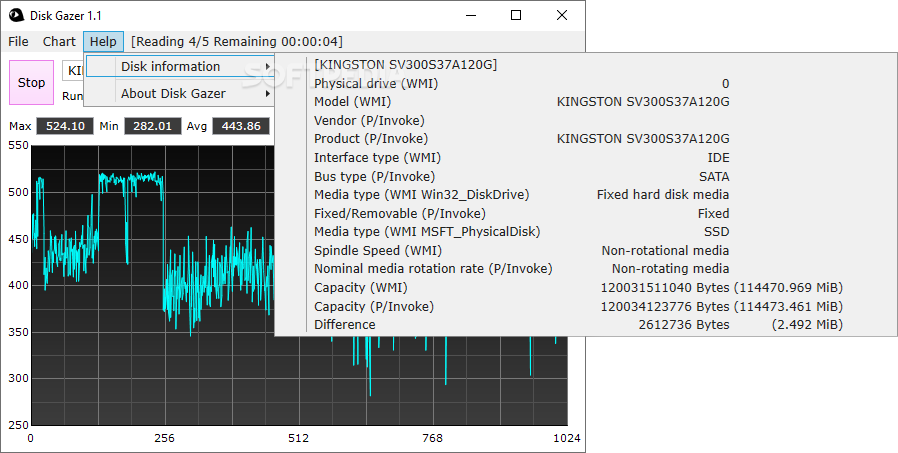The height and width of the screenshot is (453, 898).
Task: Open the File menu
Action: pyautogui.click(x=18, y=42)
